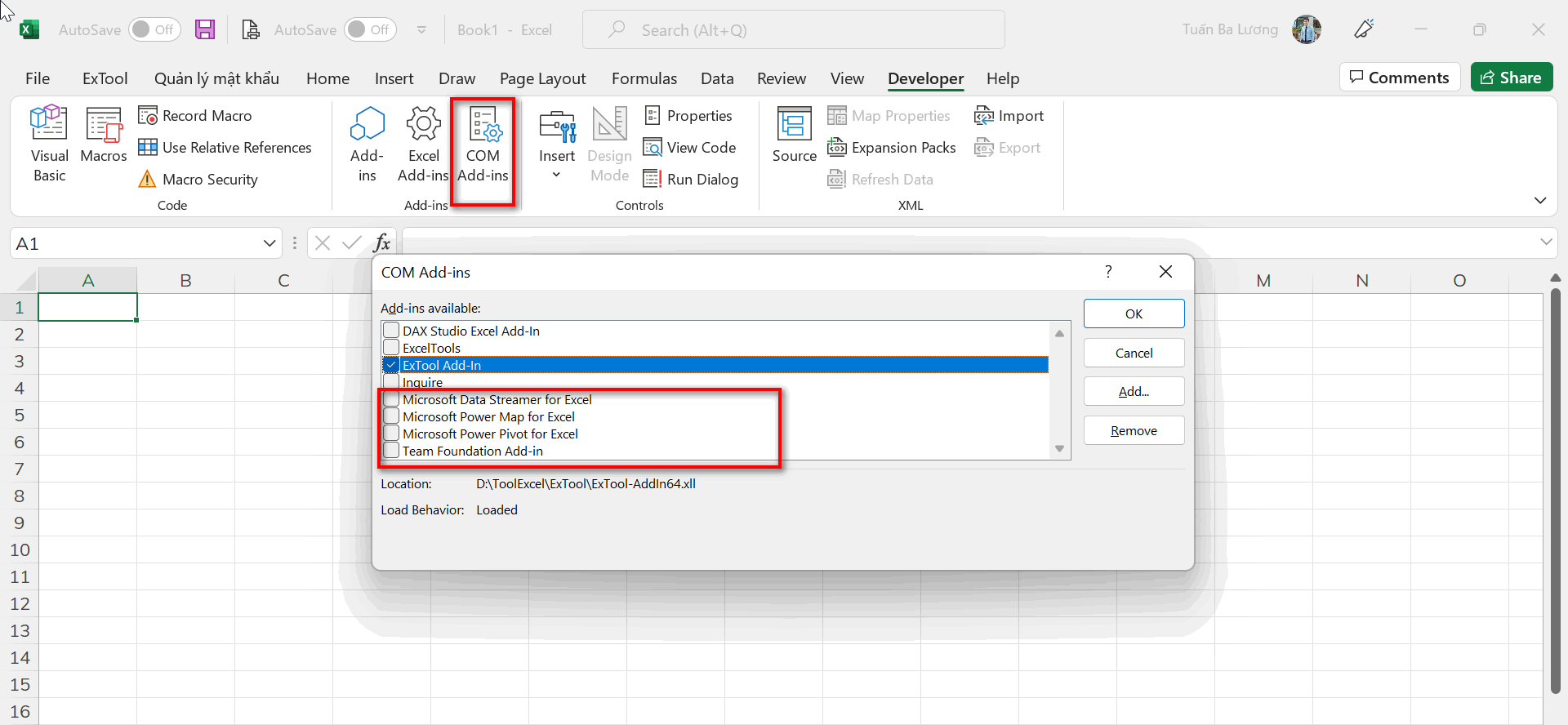
Task: Toggle Design Mode in Controls
Action: point(609,145)
